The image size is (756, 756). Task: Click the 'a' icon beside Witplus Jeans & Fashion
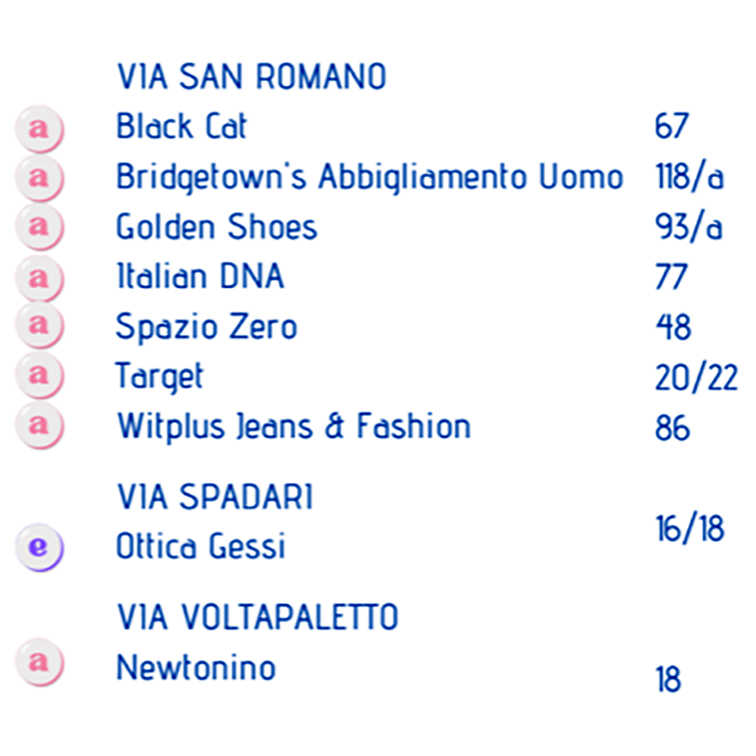coord(40,426)
